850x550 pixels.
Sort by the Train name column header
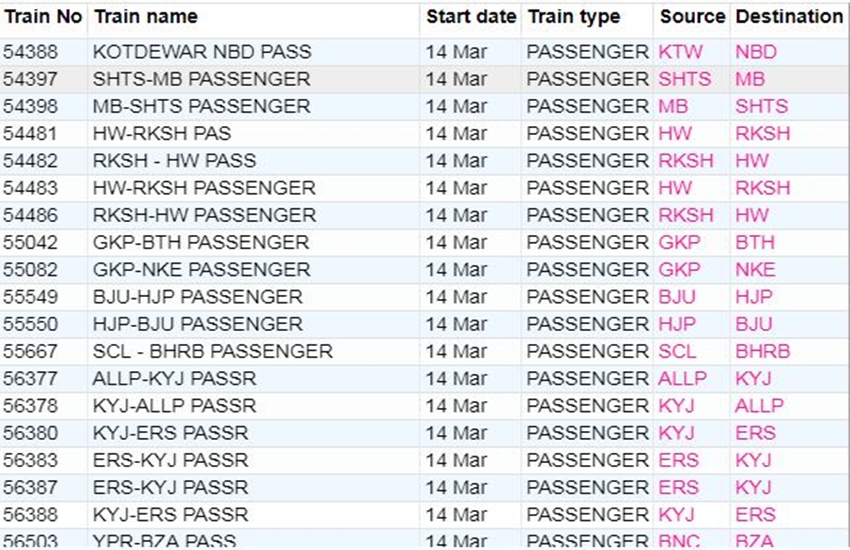click(145, 17)
